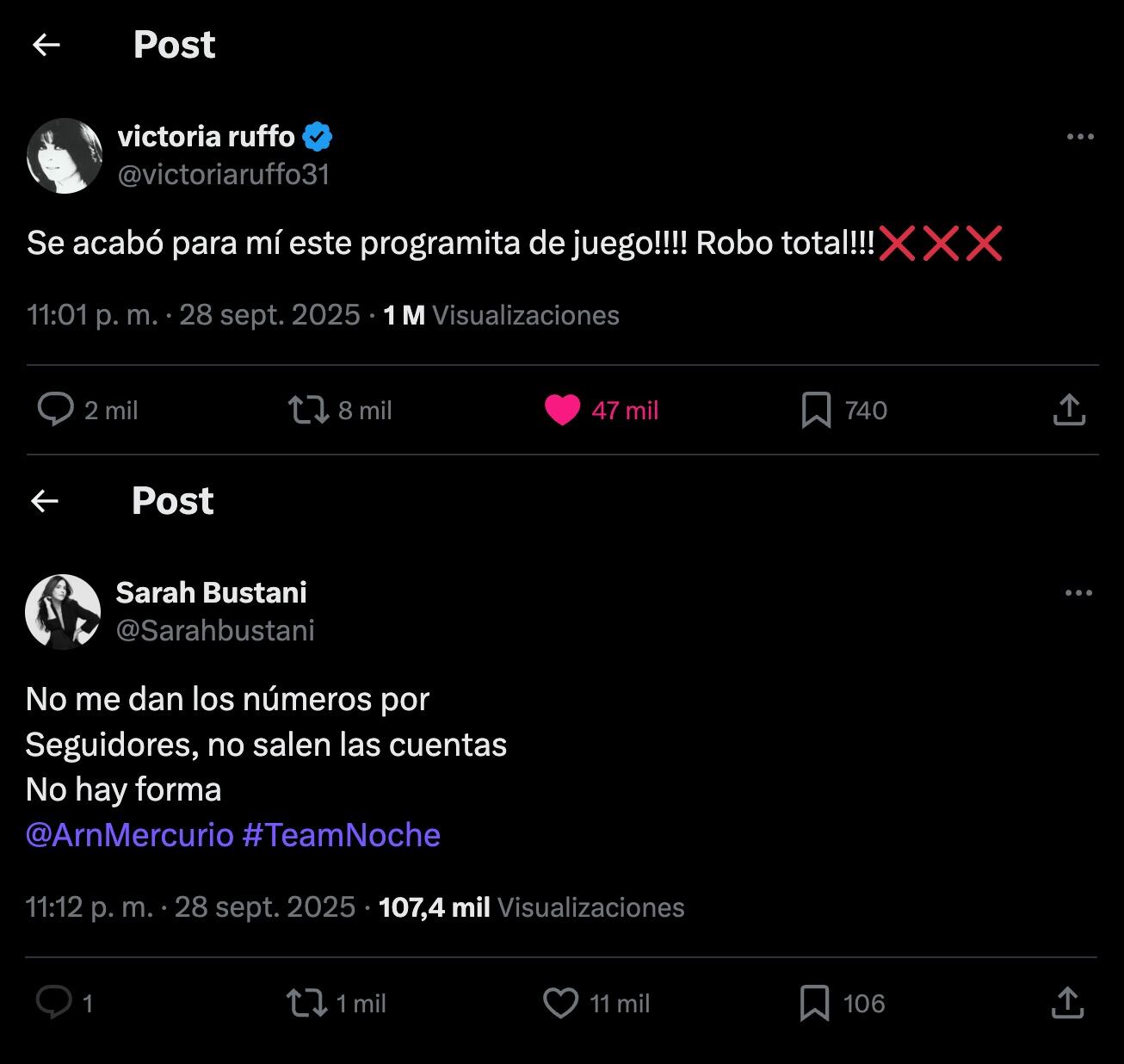The height and width of the screenshot is (1064, 1124).
Task: Share Sarah Bustani's post
Action: (x=1067, y=1003)
